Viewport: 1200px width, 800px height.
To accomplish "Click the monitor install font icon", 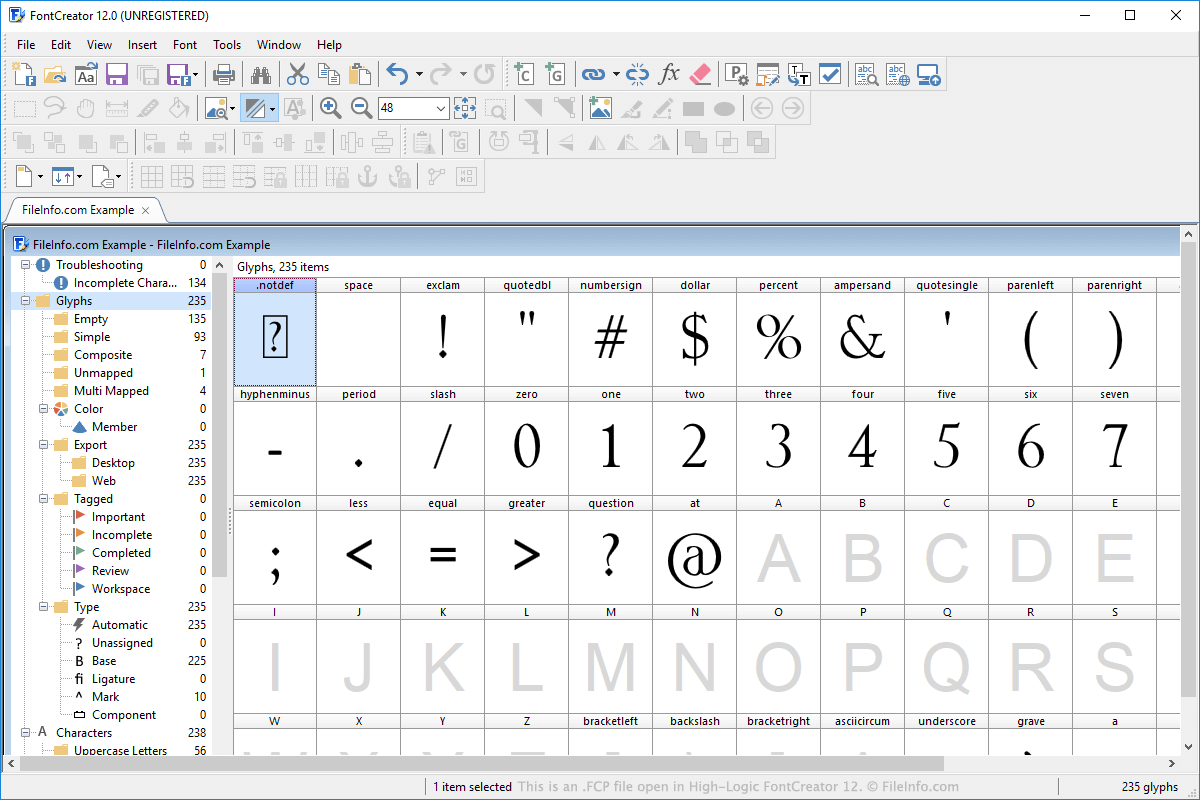I will [929, 74].
